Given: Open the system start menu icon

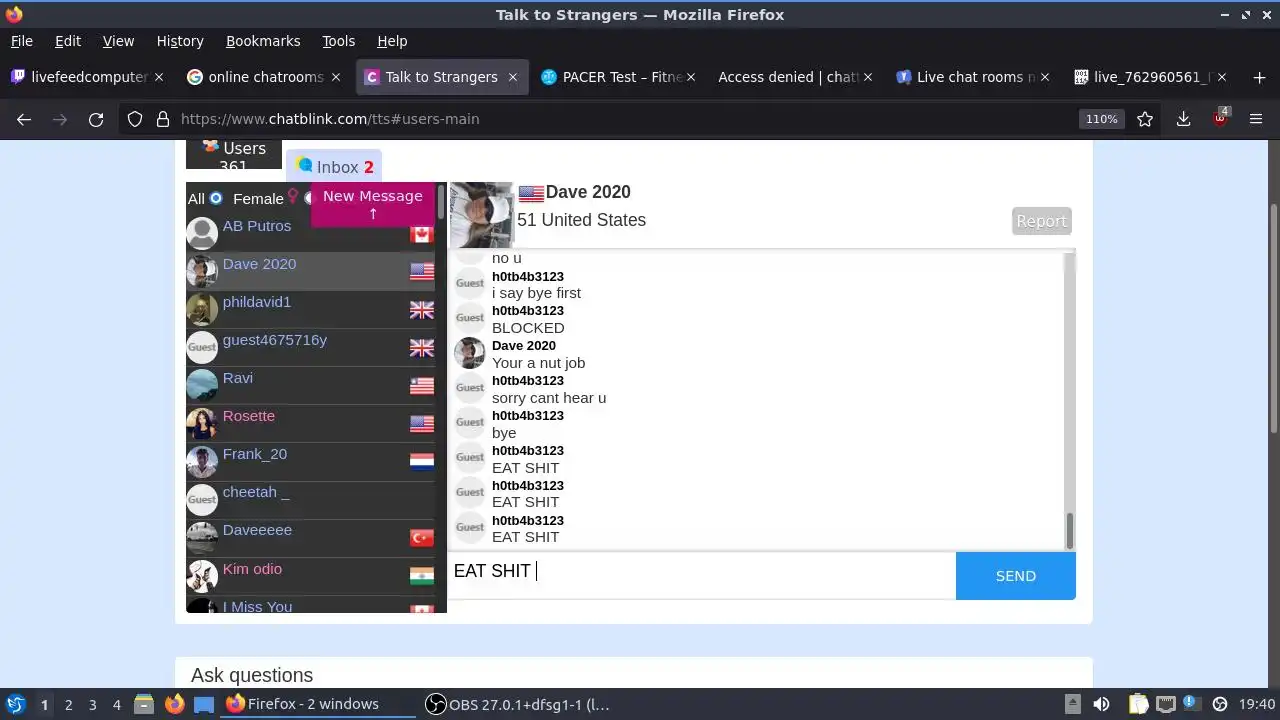Looking at the screenshot, I should point(15,704).
